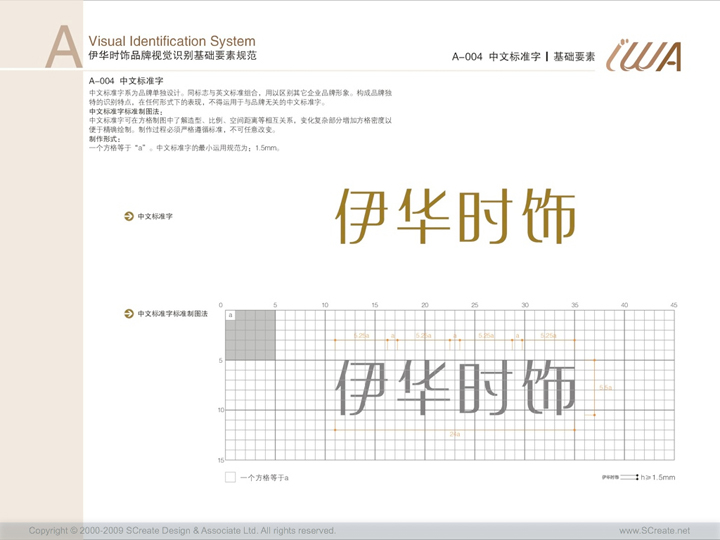The height and width of the screenshot is (540, 720).
Task: Click grid top axis number 40
Action: 624,305
